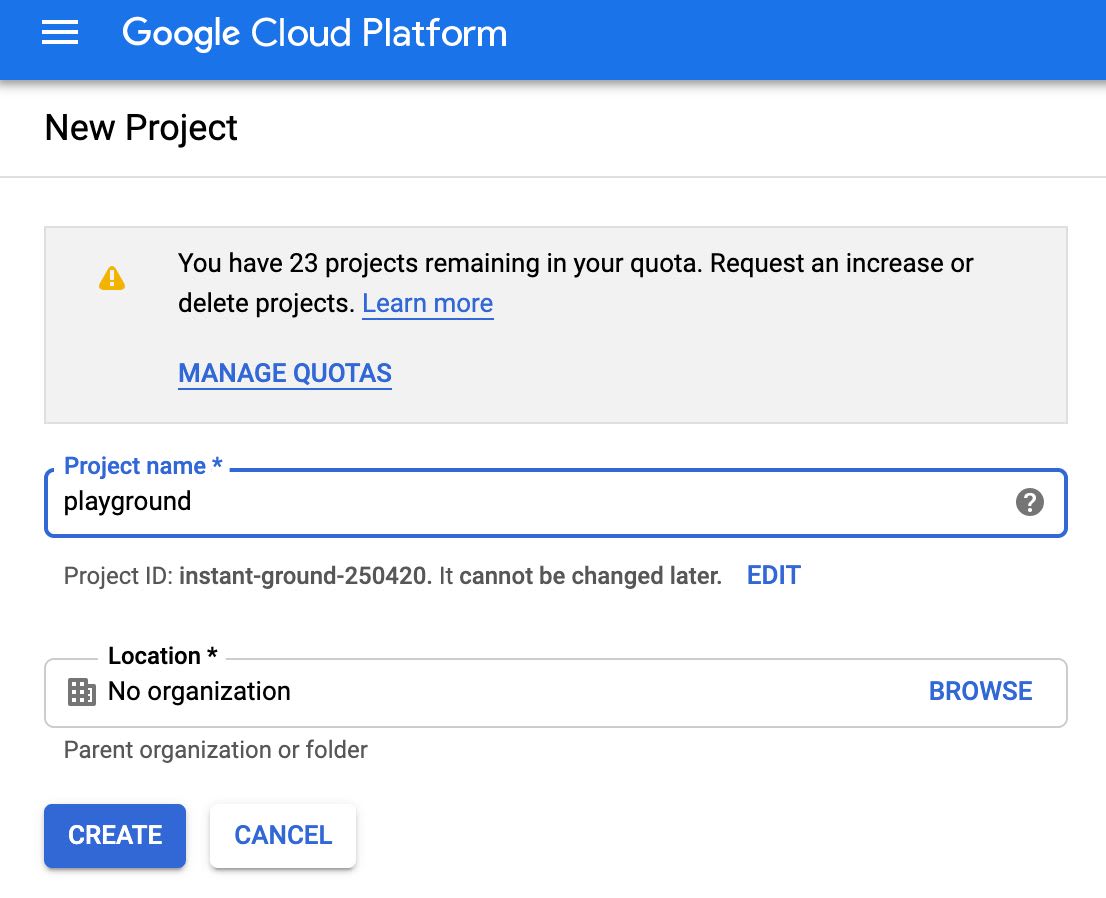Click the Project name * label
The height and width of the screenshot is (898, 1106).
pyautogui.click(x=143, y=466)
